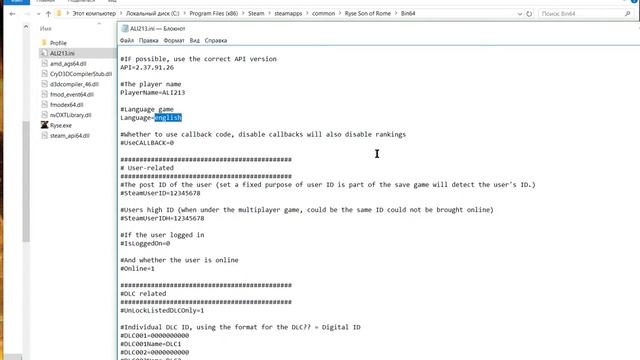This screenshot has width=640, height=360.
Task: Select ALI213.ini file icon
Action: (x=44, y=53)
